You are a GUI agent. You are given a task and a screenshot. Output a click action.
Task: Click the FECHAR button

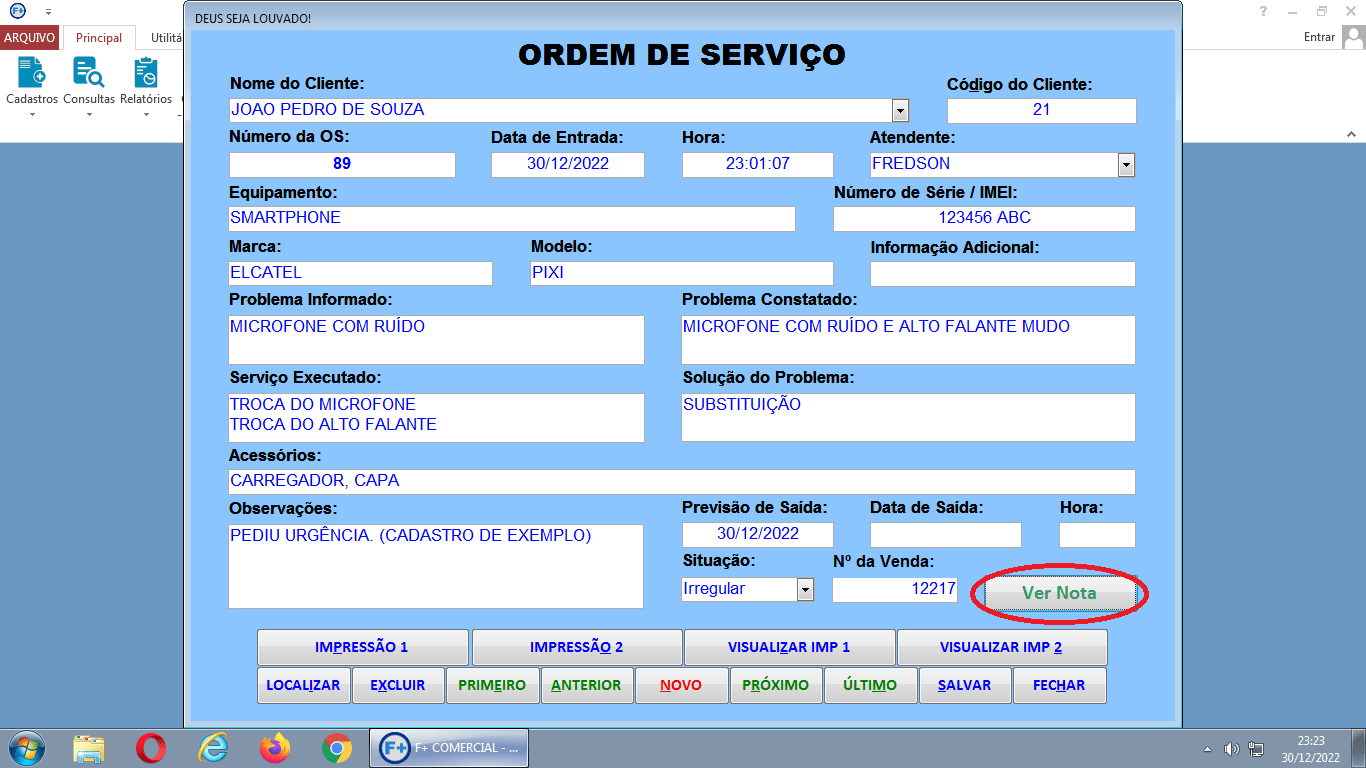click(1059, 685)
